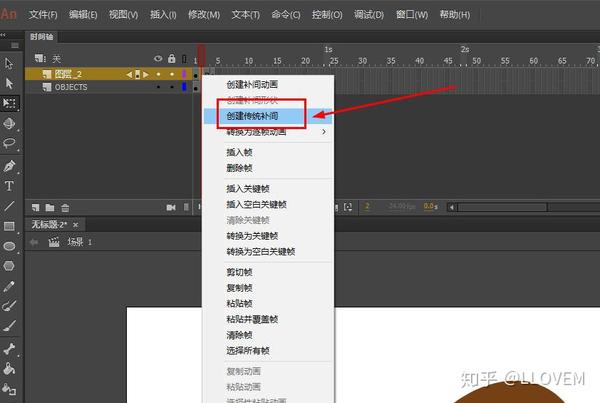Image resolution: width=600 pixels, height=403 pixels.
Task: Close the 无标题-2* document tab
Action: [x=75, y=225]
